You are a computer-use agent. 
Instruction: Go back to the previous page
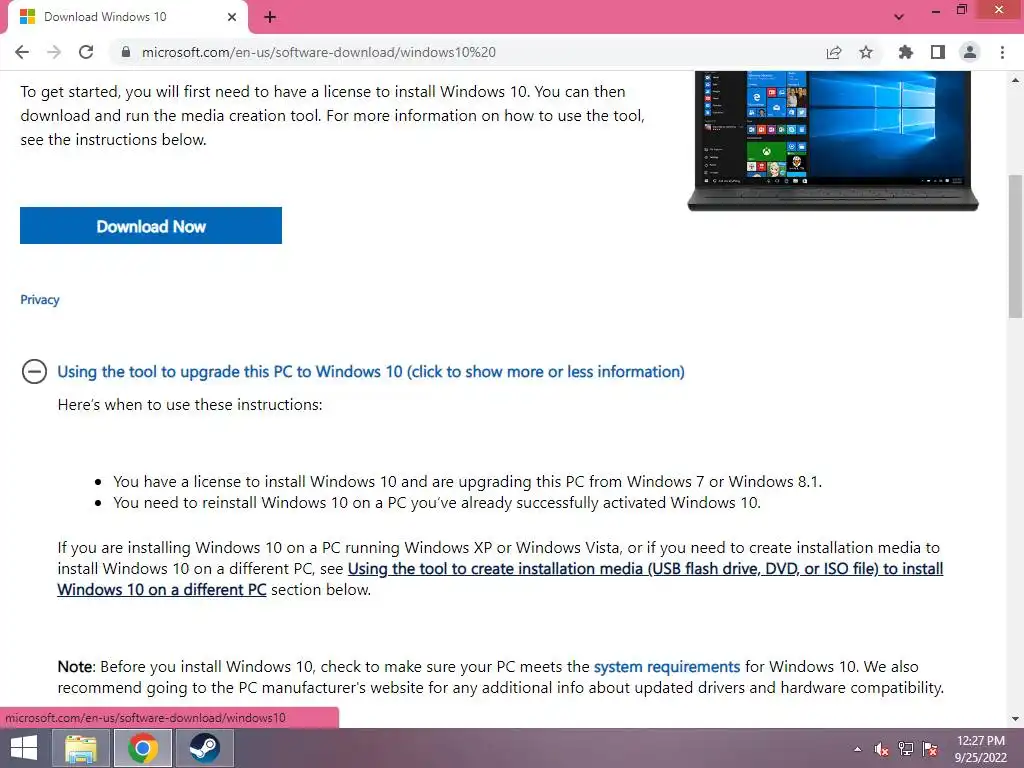pos(22,52)
